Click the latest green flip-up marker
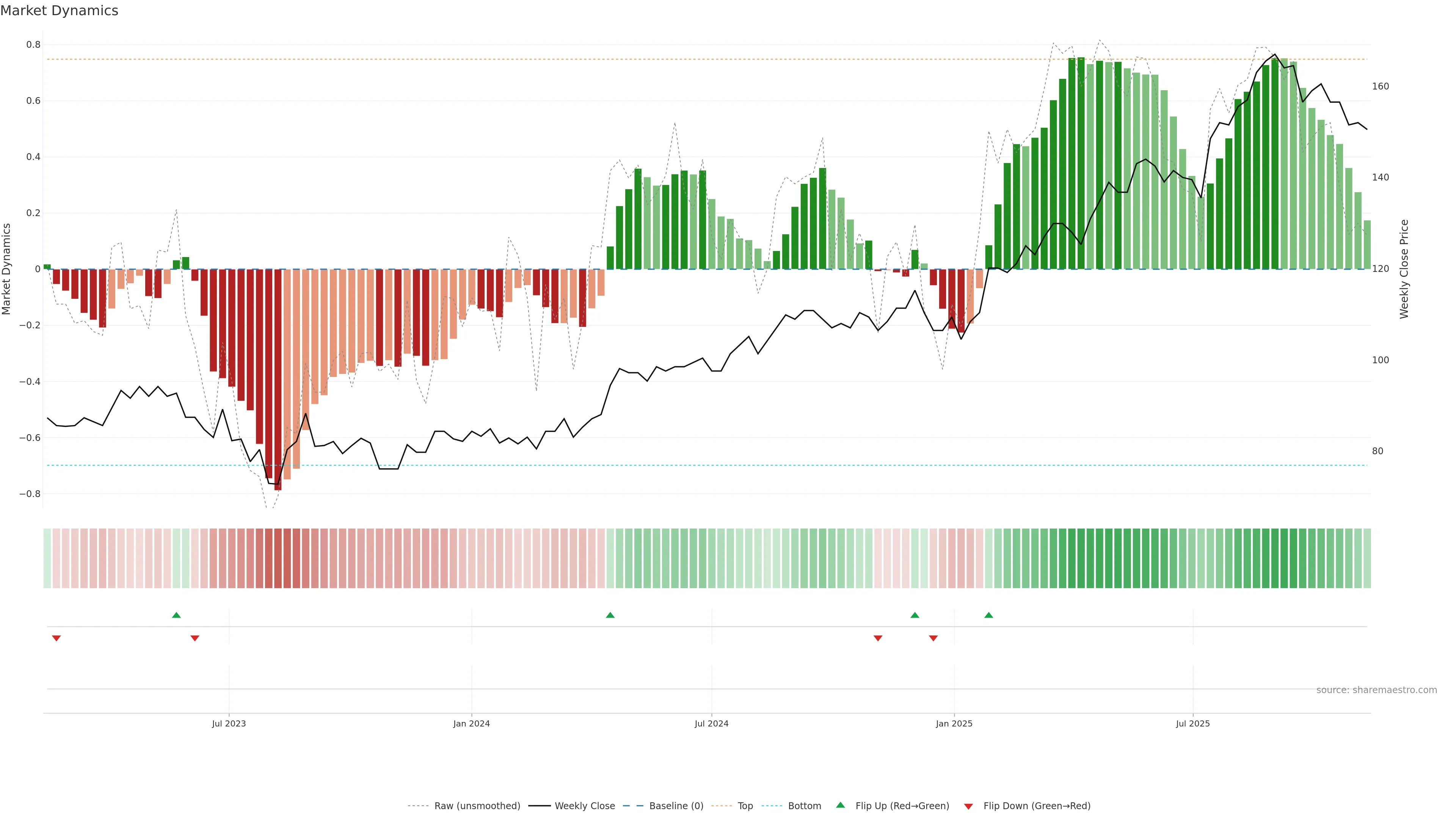1456x819 pixels. pos(988,615)
